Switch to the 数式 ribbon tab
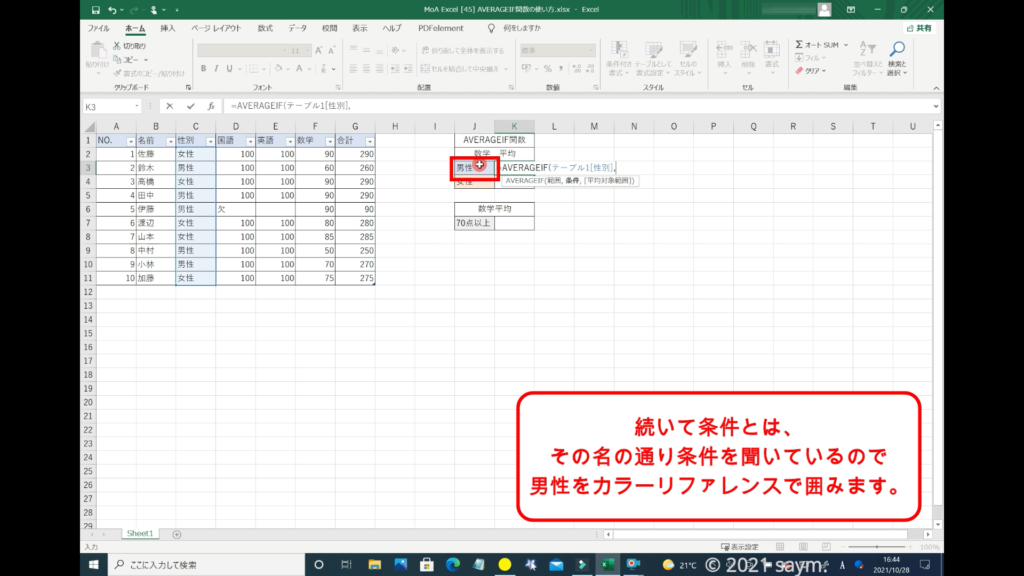Image resolution: width=1024 pixels, height=576 pixels. [265, 28]
